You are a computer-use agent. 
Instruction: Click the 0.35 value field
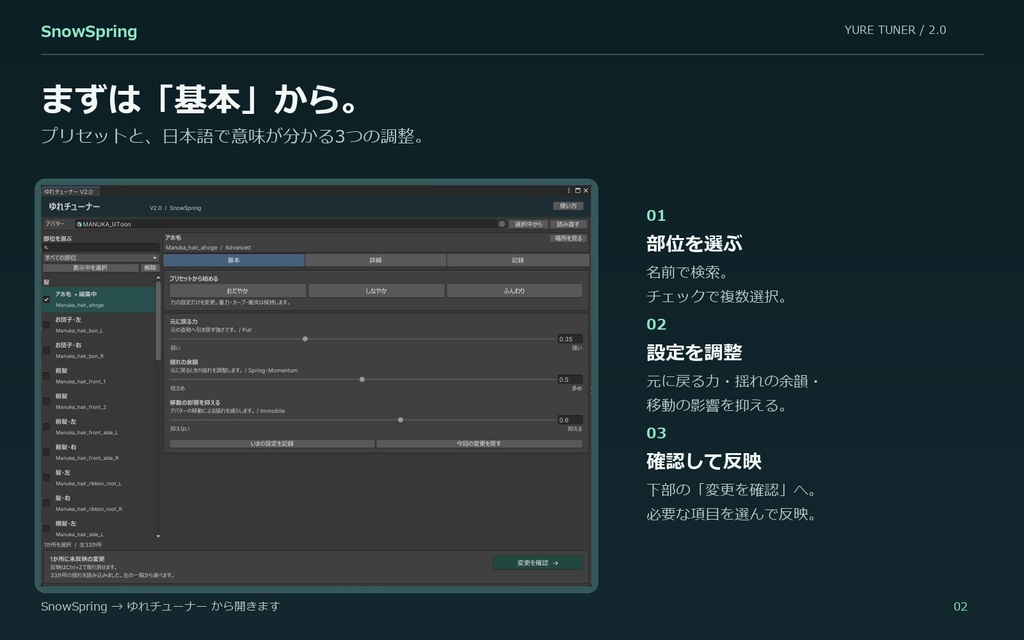[x=570, y=339]
